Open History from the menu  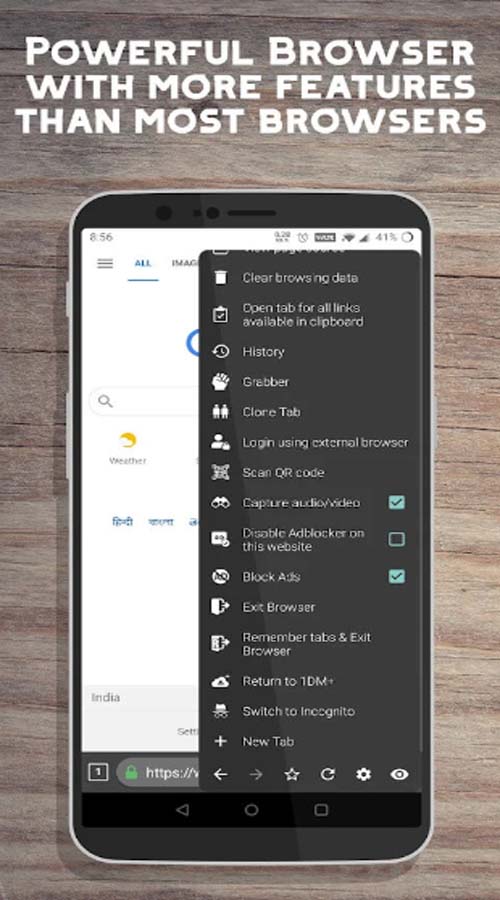(x=310, y=351)
